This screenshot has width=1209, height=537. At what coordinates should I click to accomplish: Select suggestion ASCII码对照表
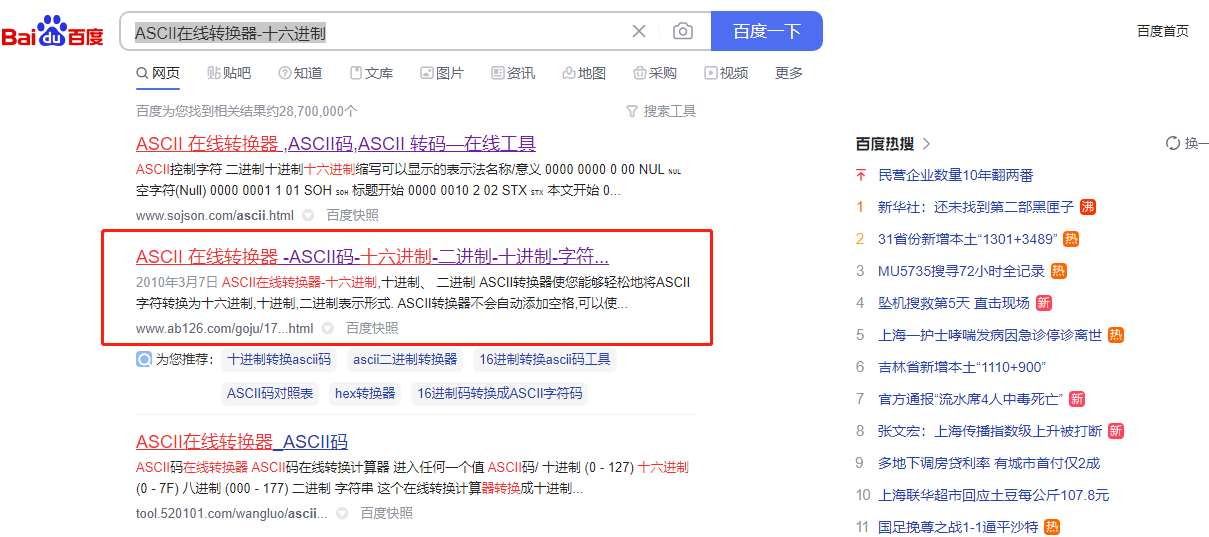pos(270,393)
